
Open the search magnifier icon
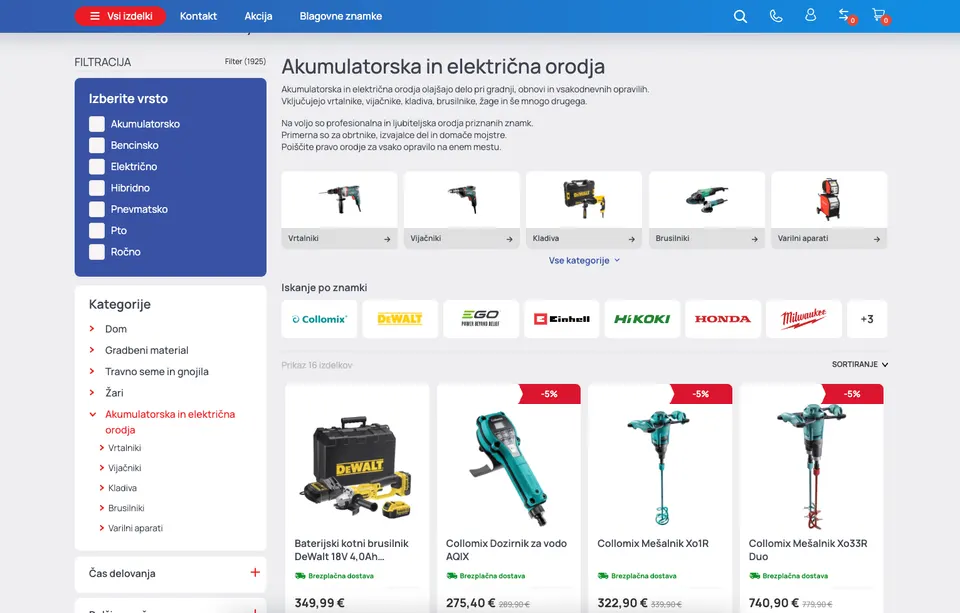(x=740, y=17)
